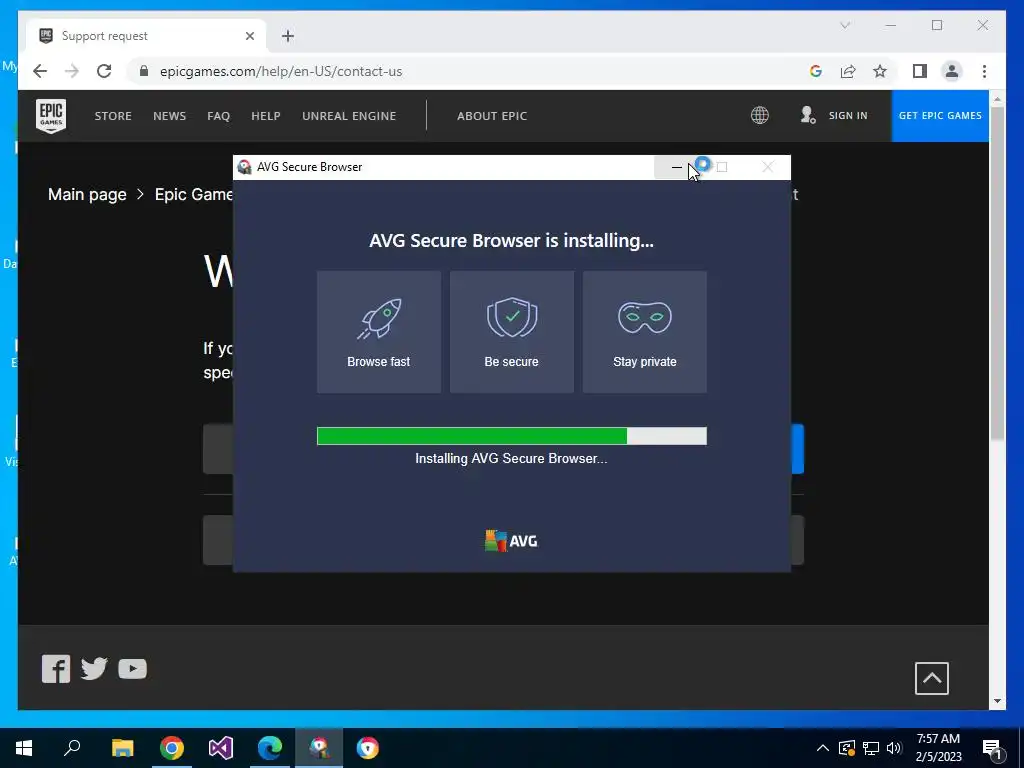Click the Be secure shield tile
The image size is (1024, 768).
pyautogui.click(x=511, y=332)
